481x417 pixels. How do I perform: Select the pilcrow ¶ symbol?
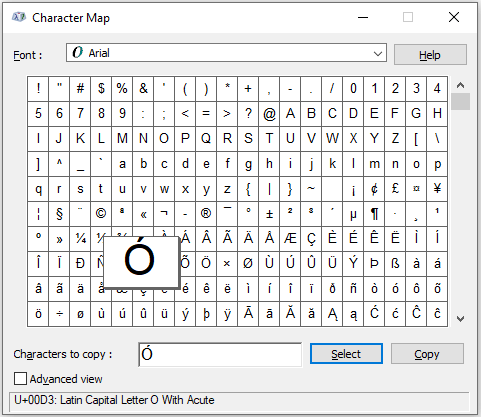[x=374, y=214]
